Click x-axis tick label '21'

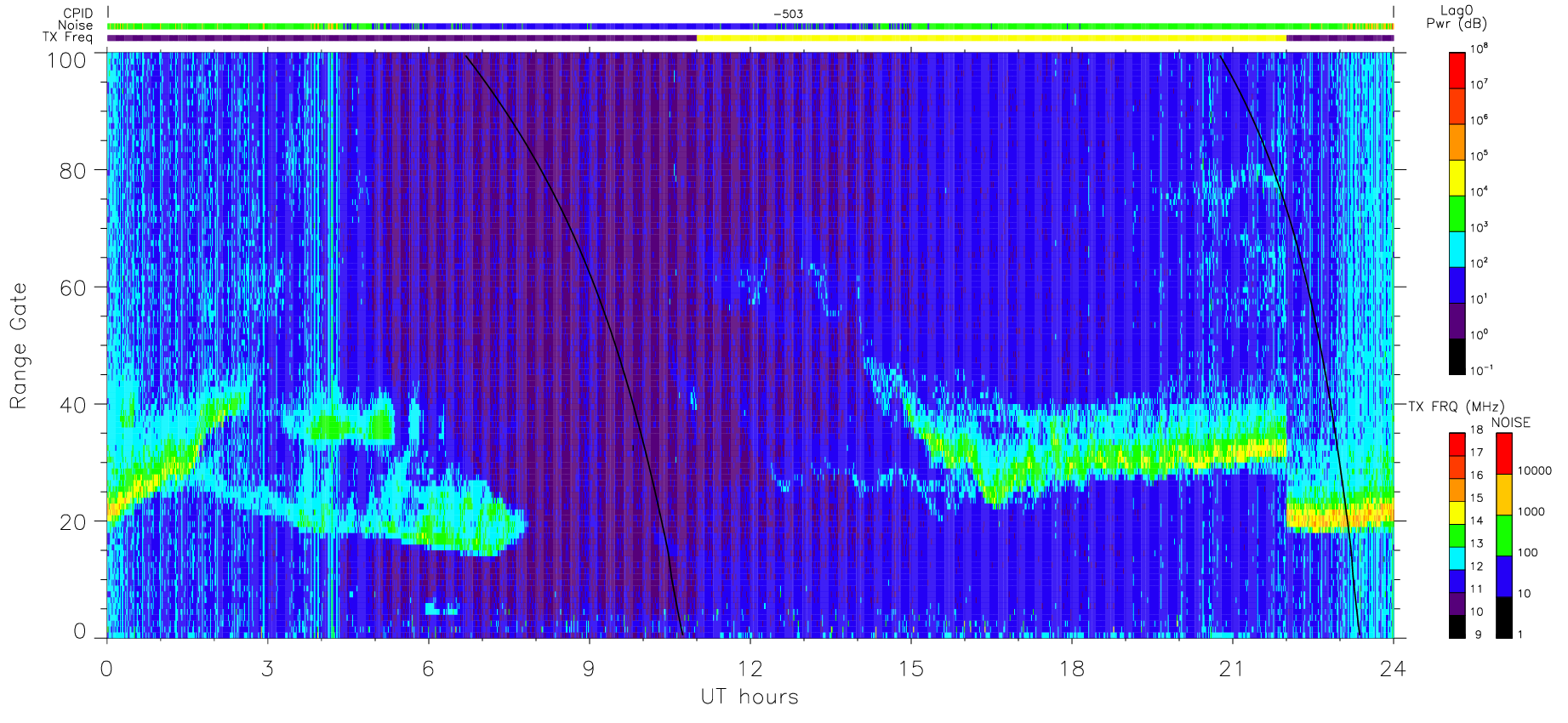1232,669
